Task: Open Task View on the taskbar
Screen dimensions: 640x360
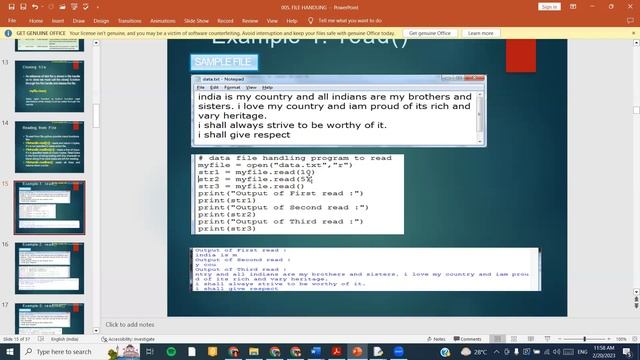Action: click(149, 351)
